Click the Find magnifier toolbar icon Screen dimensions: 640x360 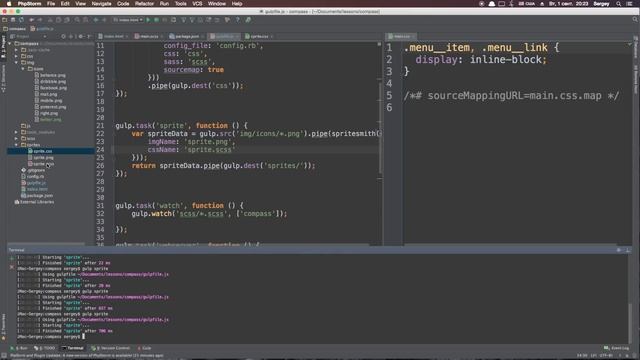77,20
